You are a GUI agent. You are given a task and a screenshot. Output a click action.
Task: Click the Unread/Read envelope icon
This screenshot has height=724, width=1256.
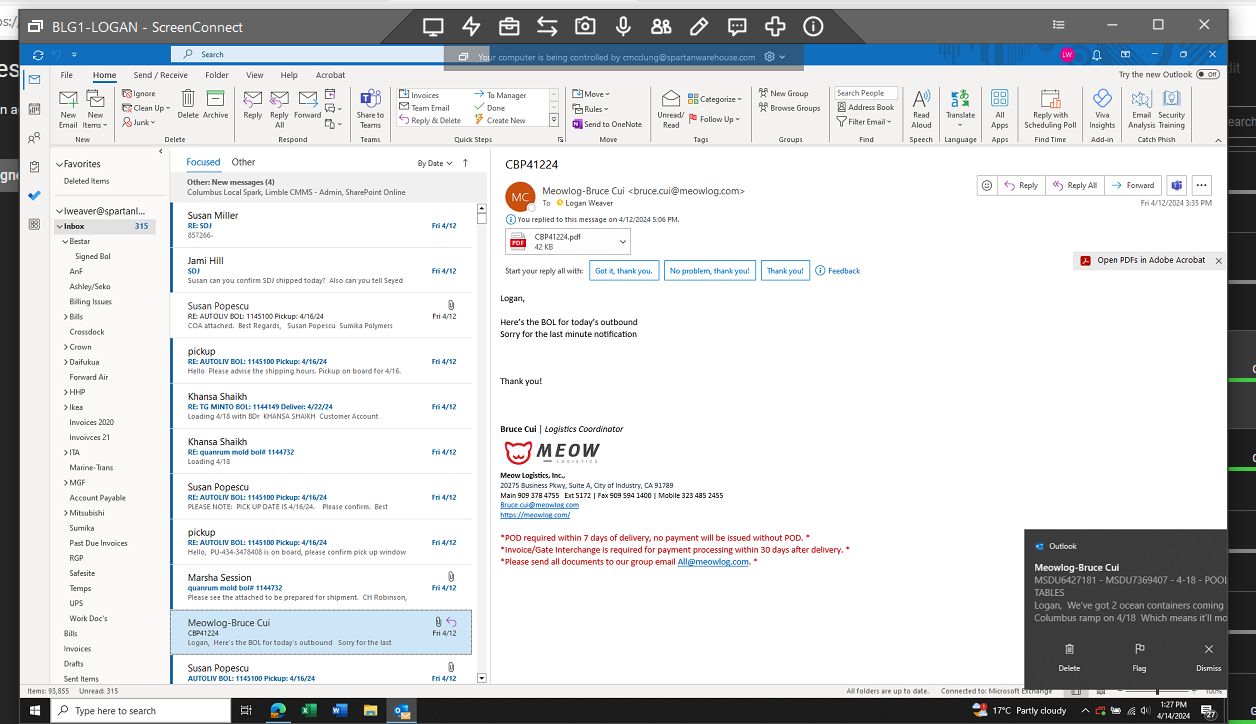[x=671, y=109]
